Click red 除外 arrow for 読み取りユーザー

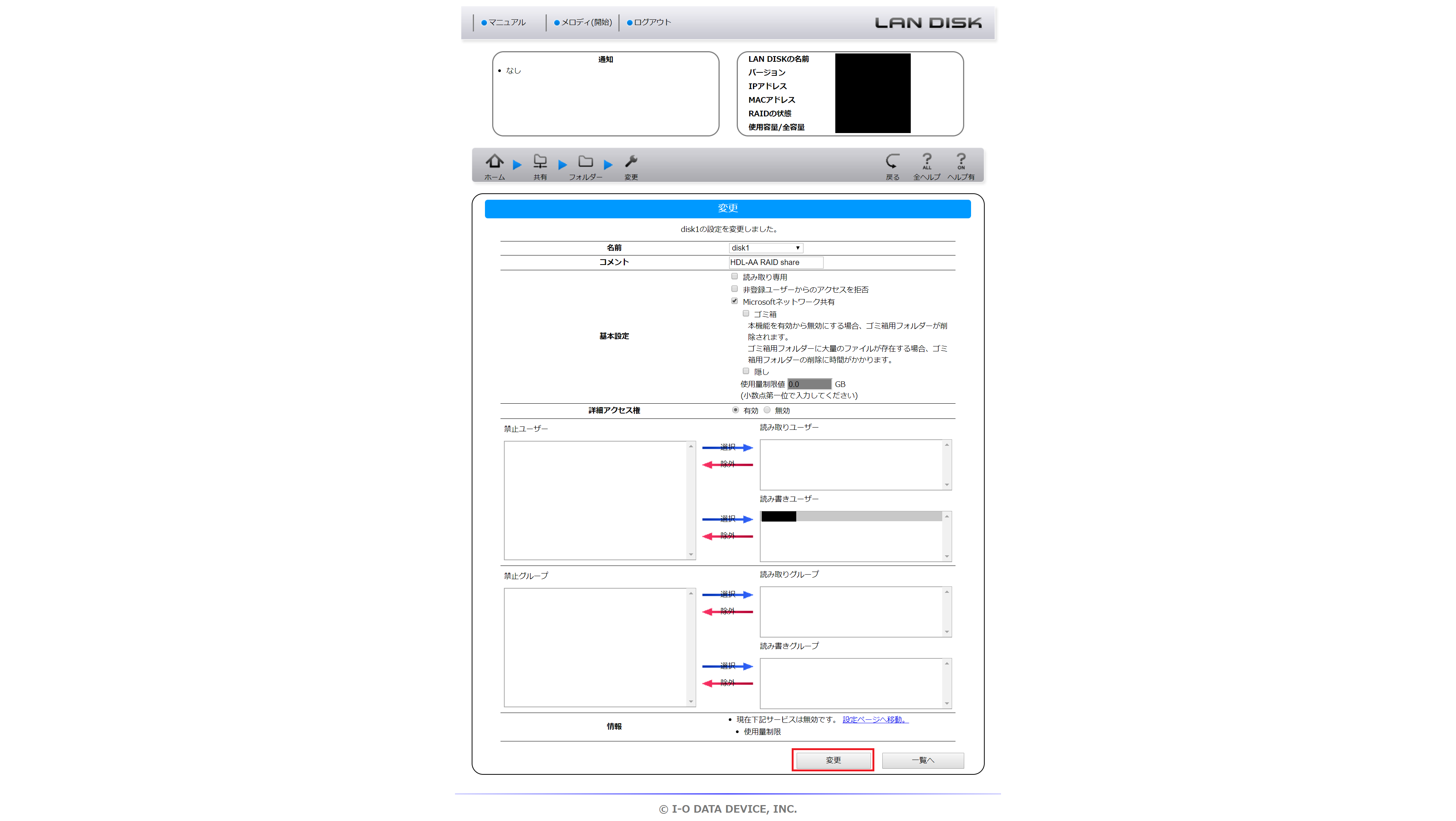coord(728,464)
